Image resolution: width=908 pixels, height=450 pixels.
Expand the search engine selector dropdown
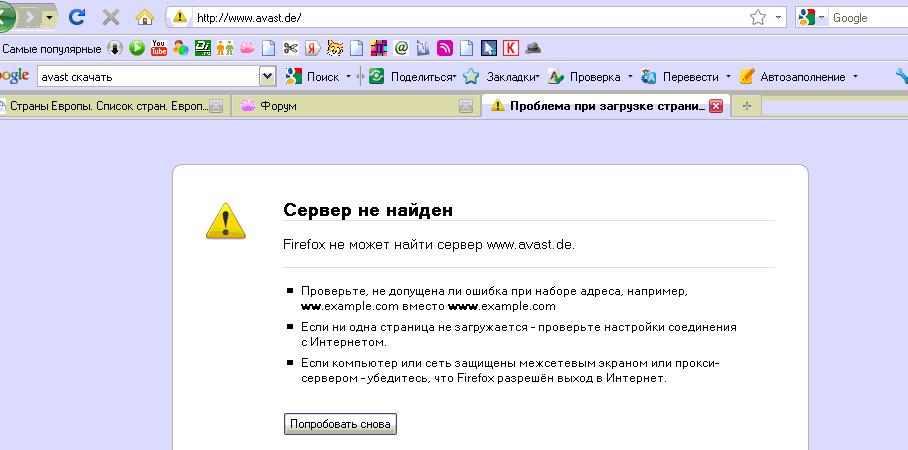click(814, 17)
